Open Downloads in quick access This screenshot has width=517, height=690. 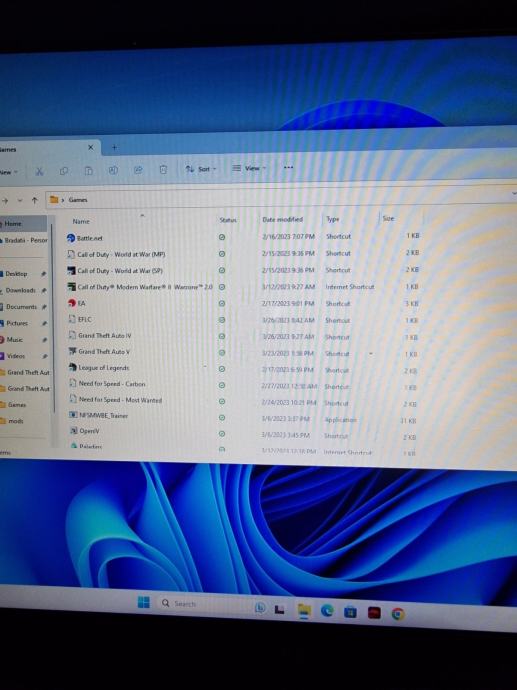point(23,290)
